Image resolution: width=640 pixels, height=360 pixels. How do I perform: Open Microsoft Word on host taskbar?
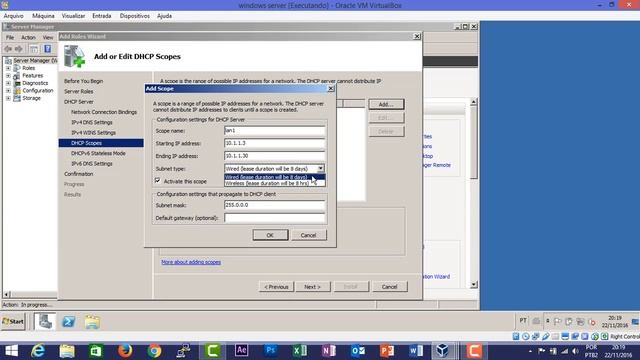click(x=416, y=351)
